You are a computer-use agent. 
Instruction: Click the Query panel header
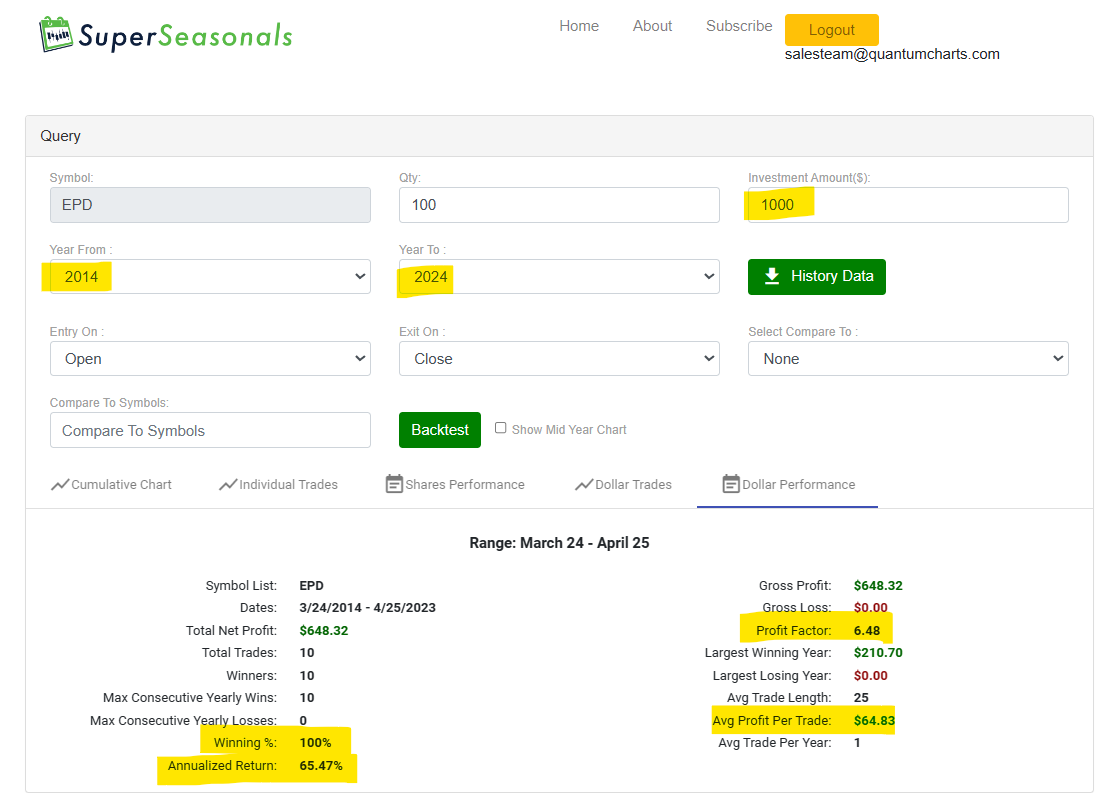559,136
